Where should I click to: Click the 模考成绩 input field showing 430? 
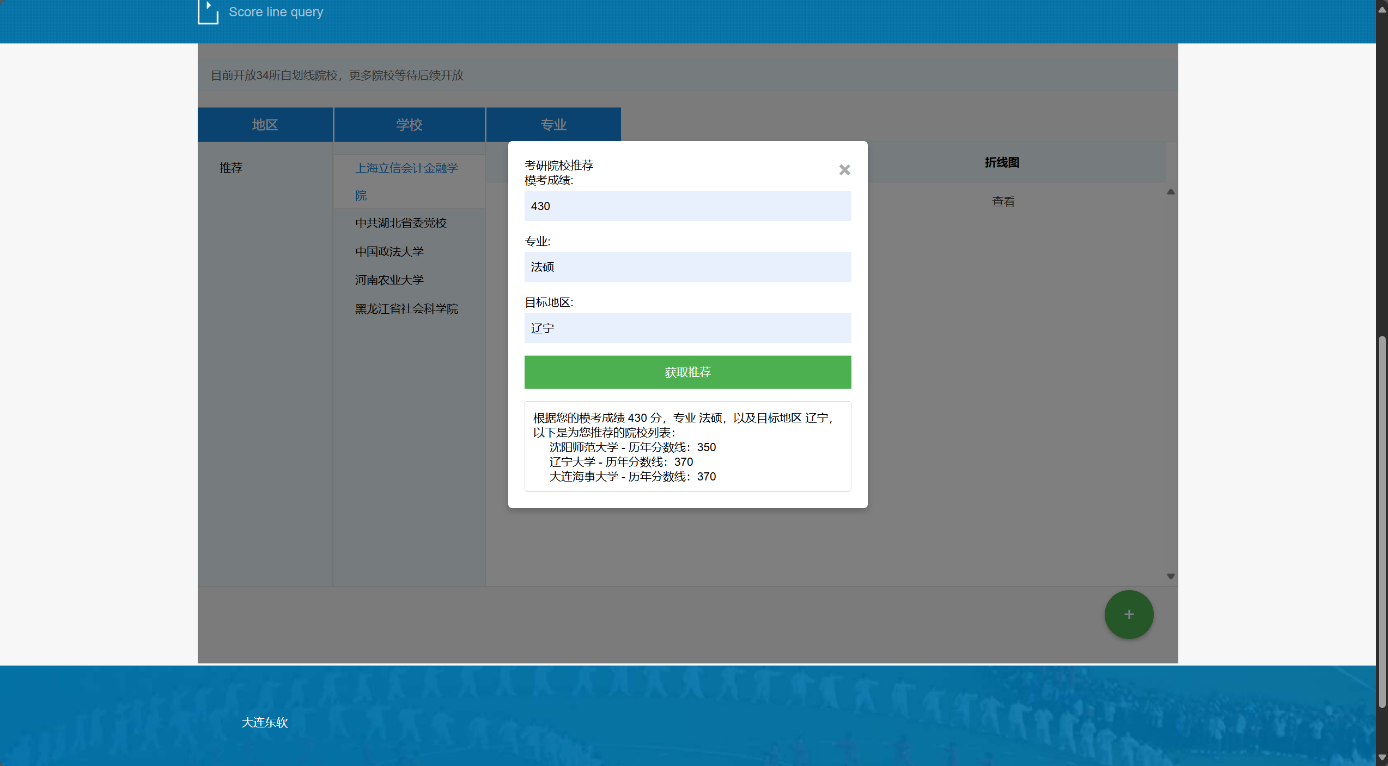(687, 206)
